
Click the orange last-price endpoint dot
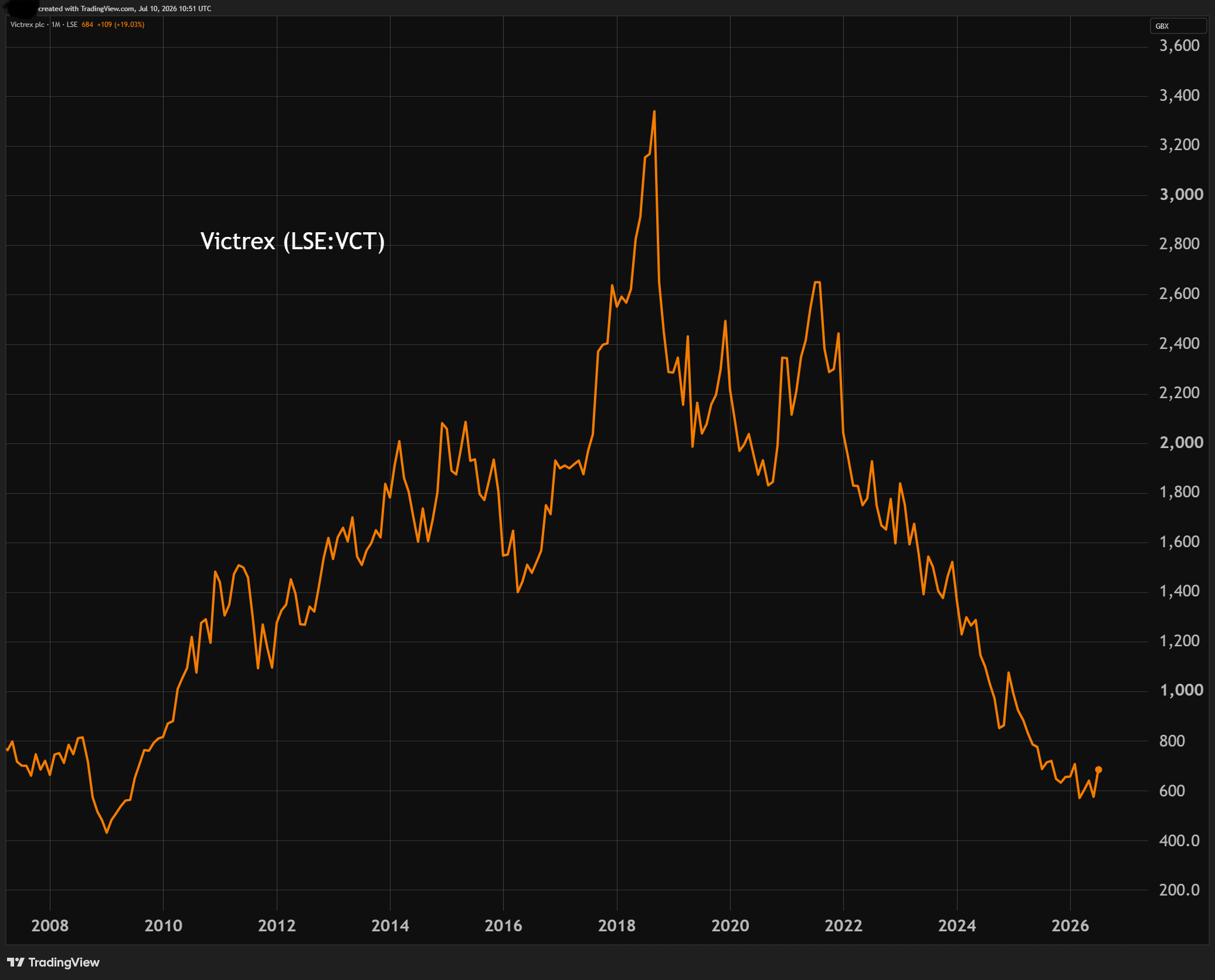pos(1098,769)
